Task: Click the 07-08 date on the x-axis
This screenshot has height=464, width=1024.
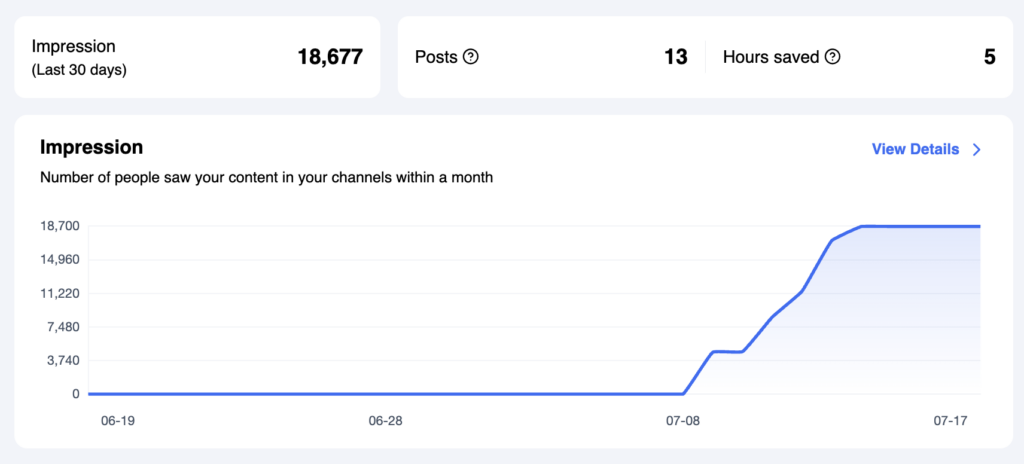Action: click(683, 421)
